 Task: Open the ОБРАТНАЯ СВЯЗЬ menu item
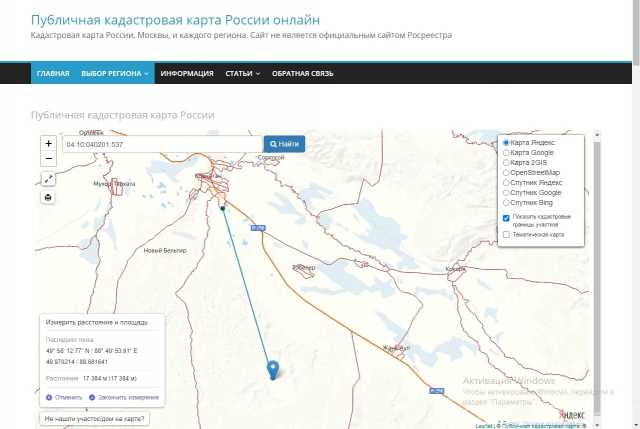point(302,73)
